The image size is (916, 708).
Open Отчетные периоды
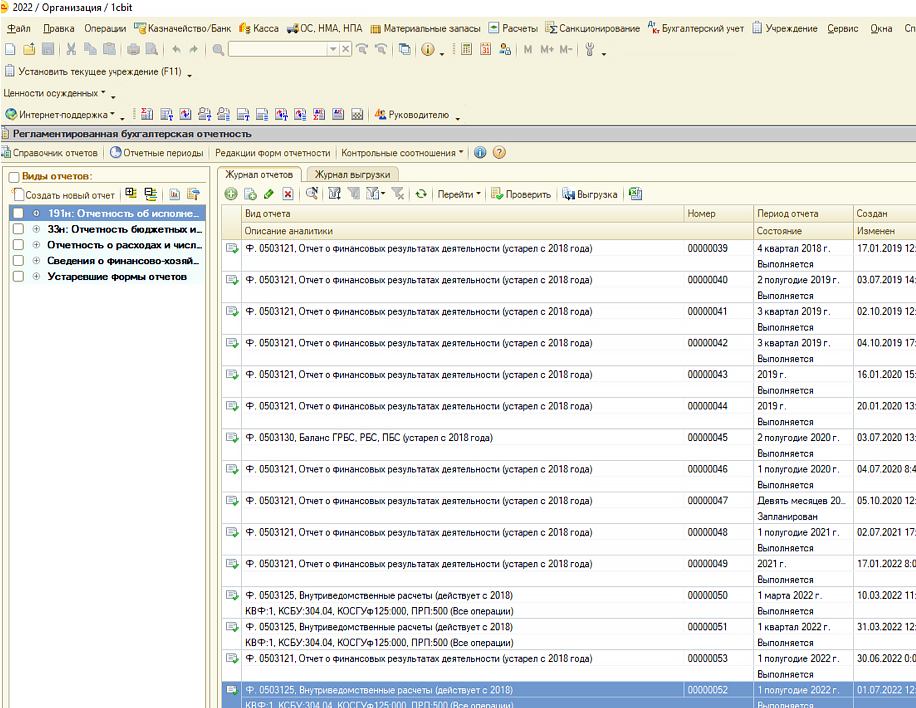pyautogui.click(x=157, y=152)
